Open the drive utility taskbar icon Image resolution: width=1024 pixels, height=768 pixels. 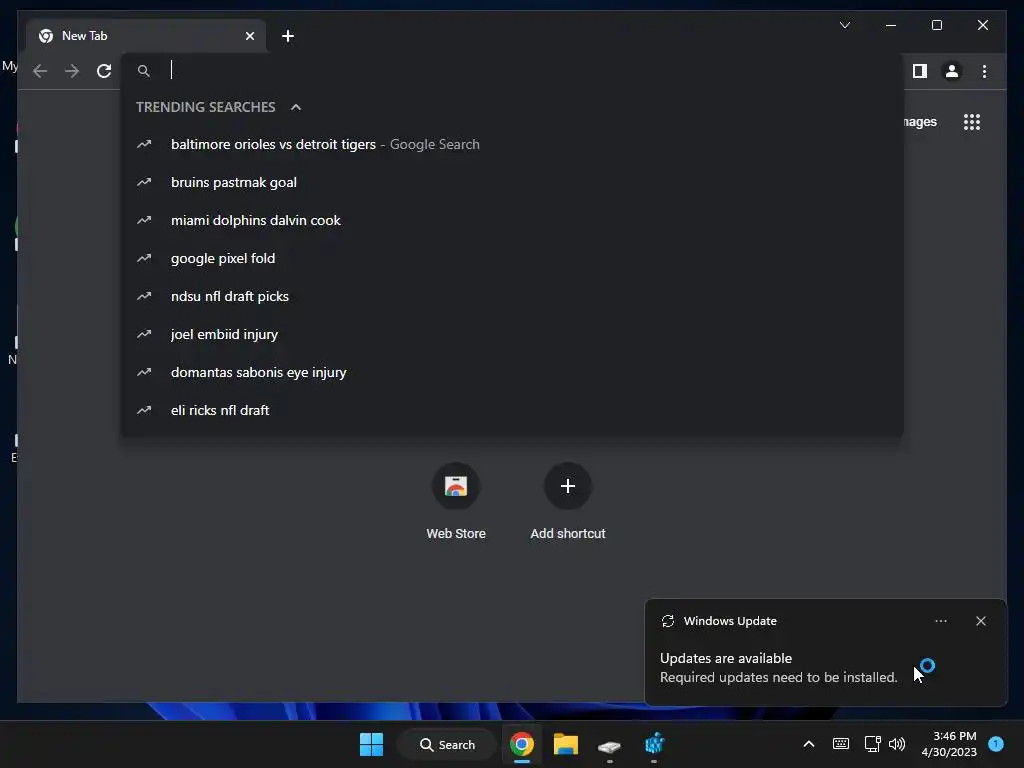(609, 746)
